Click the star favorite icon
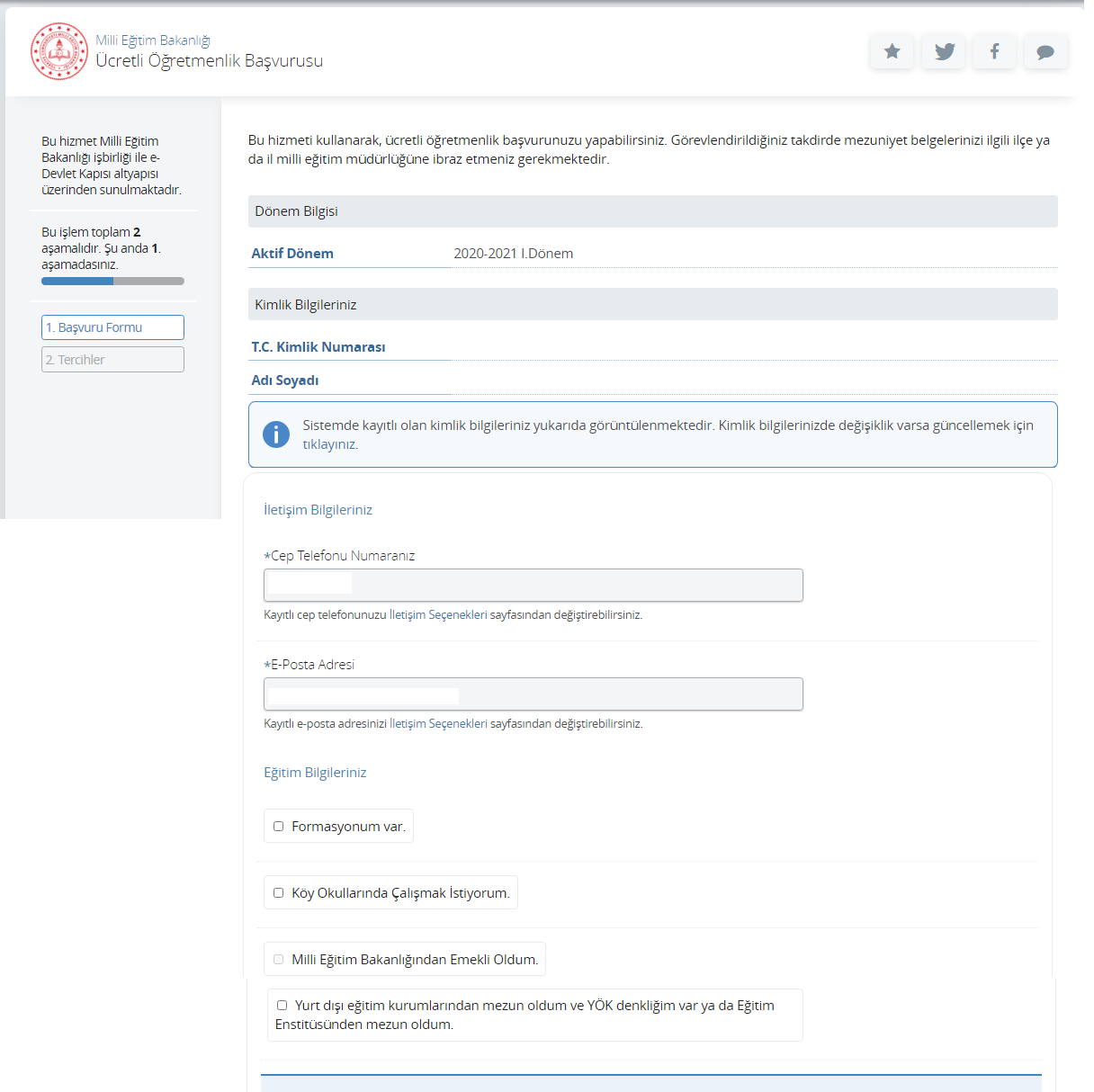 [892, 51]
